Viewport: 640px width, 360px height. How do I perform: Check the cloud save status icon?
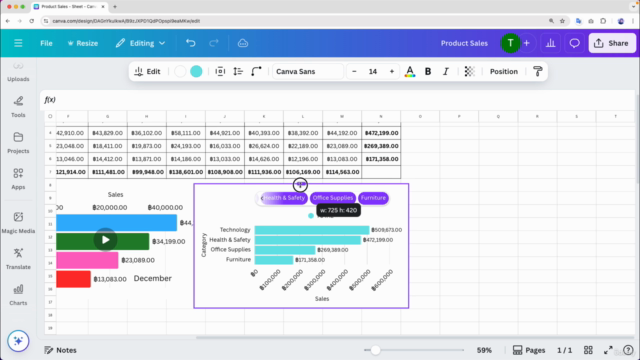tap(243, 43)
